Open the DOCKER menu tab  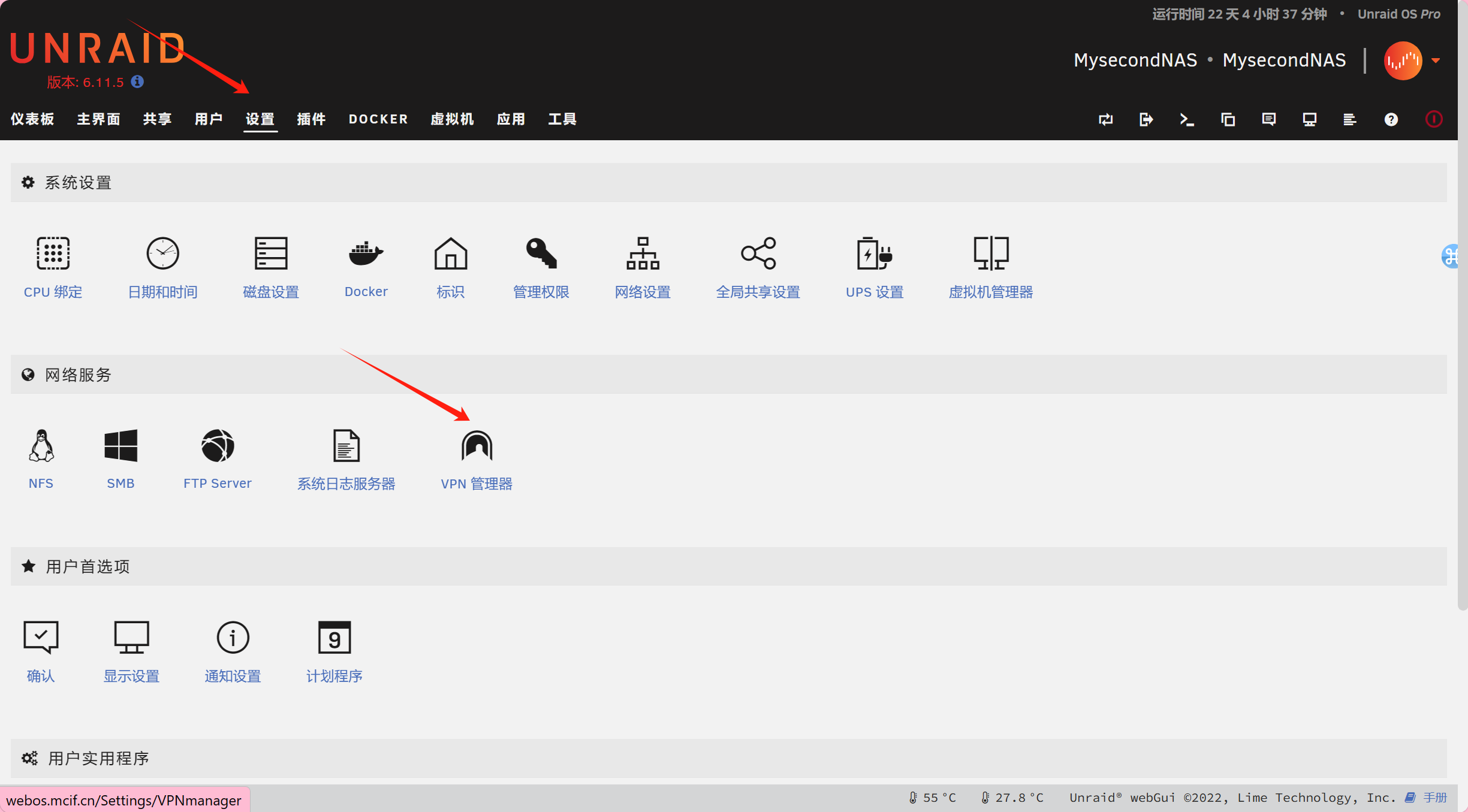(378, 119)
